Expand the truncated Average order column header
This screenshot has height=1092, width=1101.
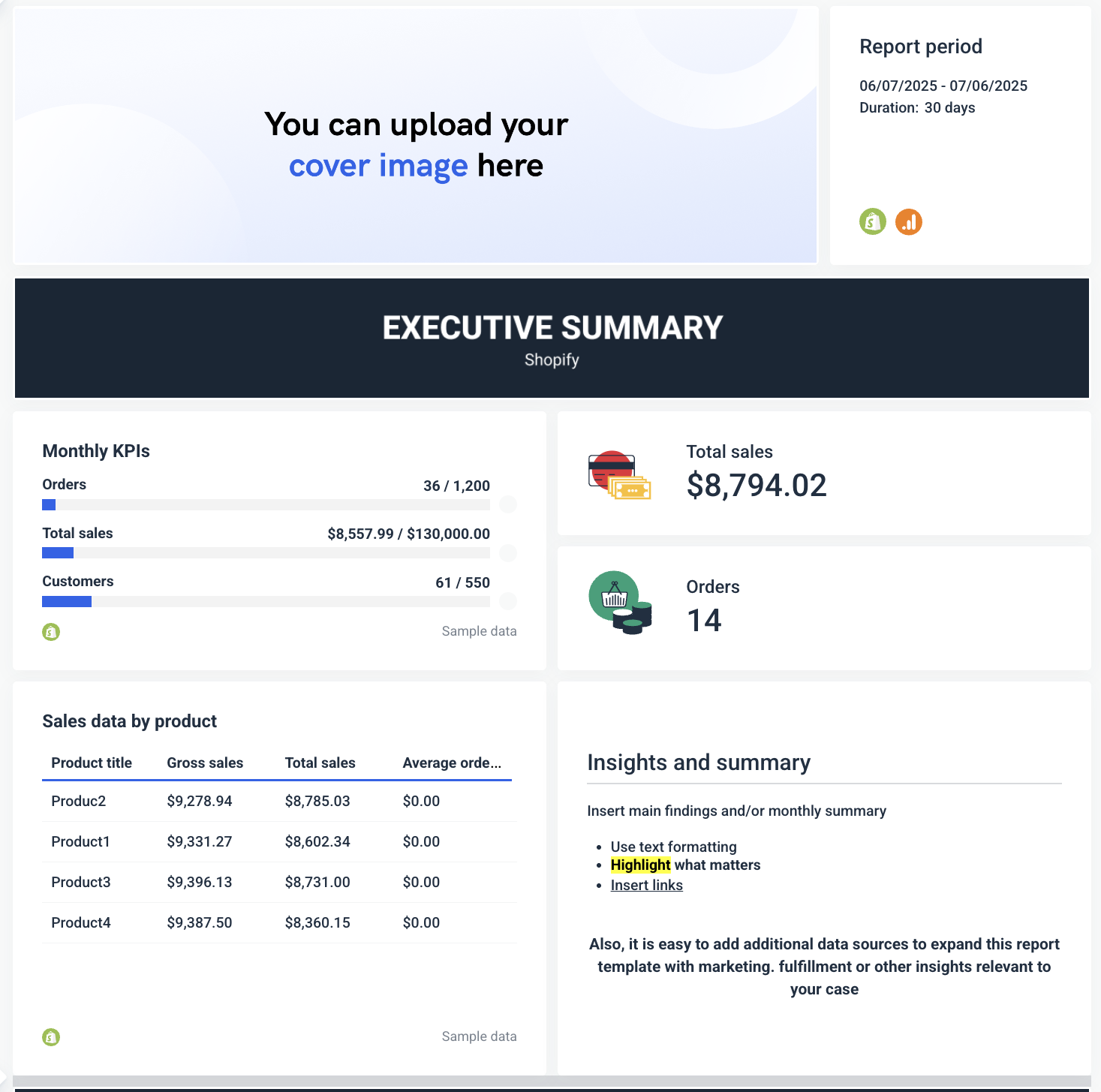[453, 763]
